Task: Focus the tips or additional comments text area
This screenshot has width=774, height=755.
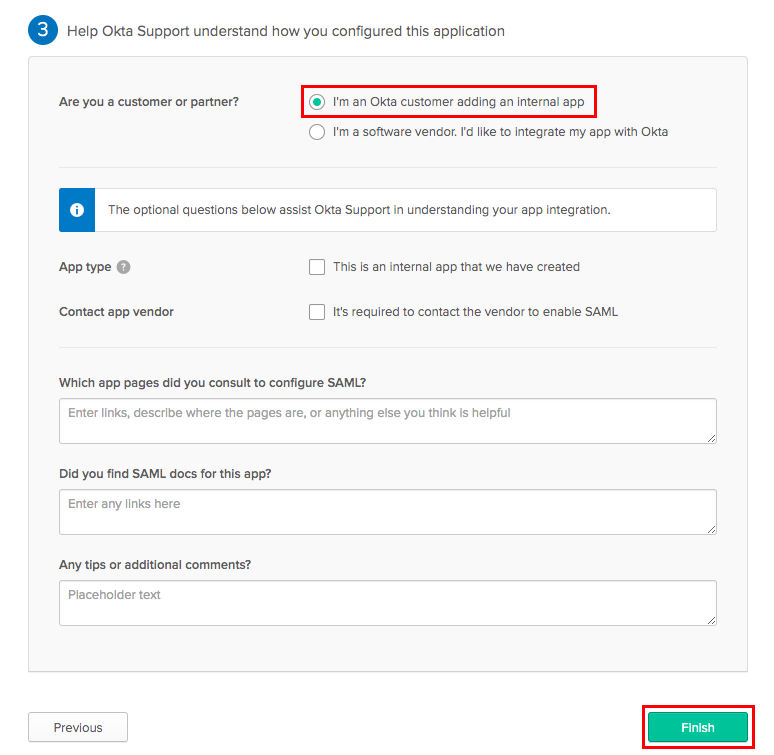Action: click(387, 602)
